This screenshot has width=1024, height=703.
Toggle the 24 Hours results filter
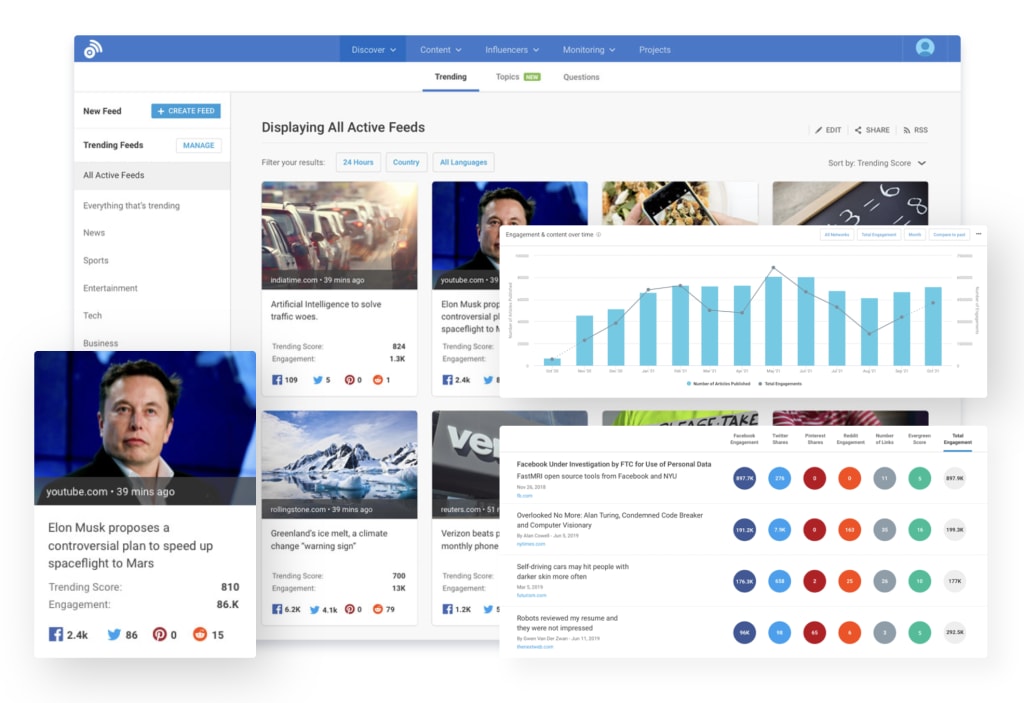tap(358, 162)
